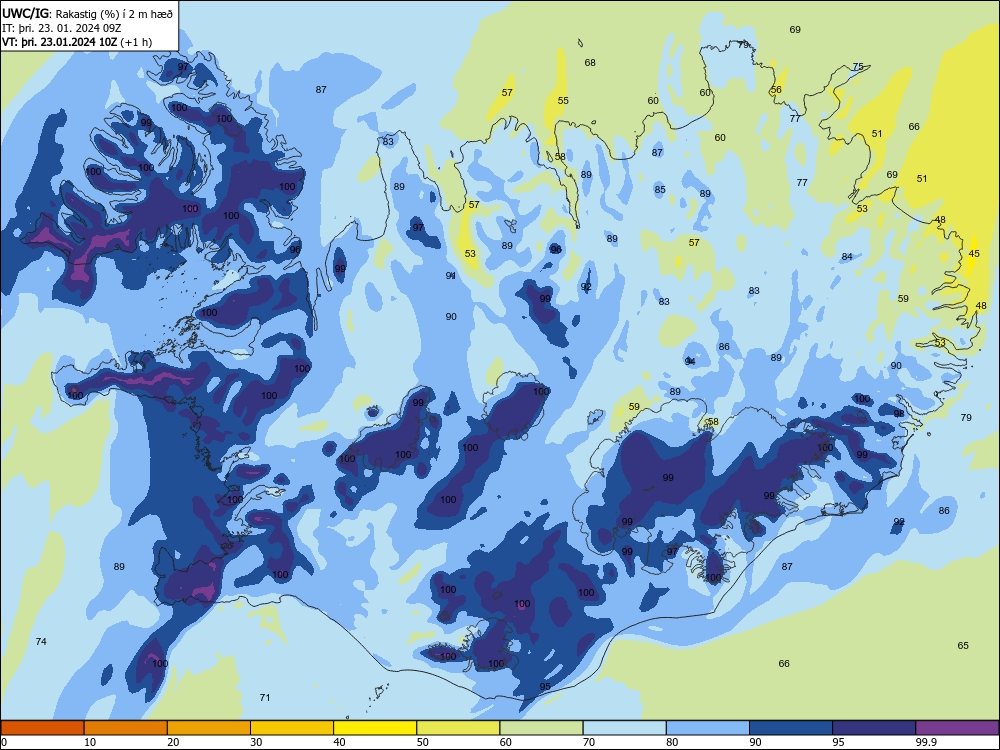Click the '45' humidity value on the map

click(x=974, y=254)
